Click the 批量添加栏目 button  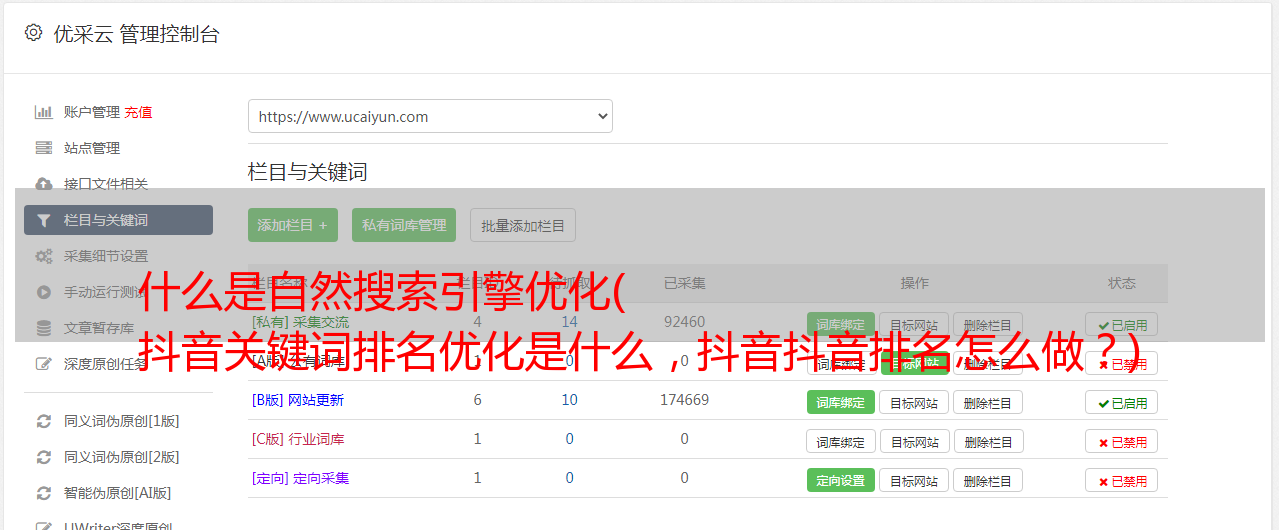click(x=523, y=225)
